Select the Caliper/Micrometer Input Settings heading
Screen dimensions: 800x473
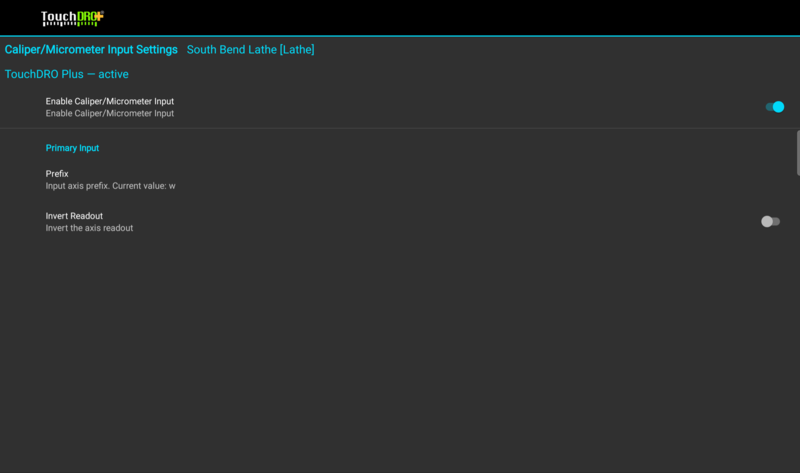[x=91, y=49]
